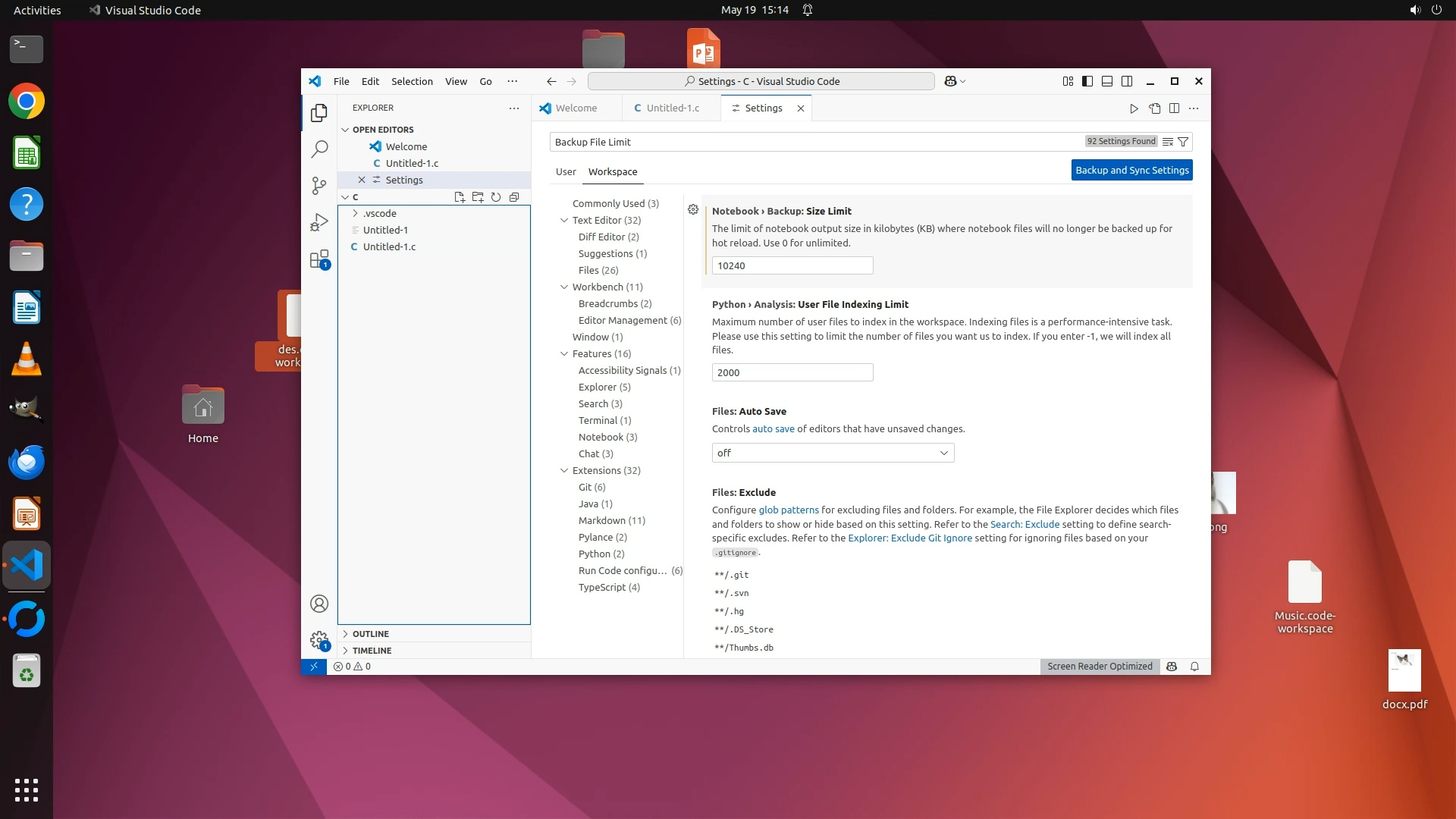Image resolution: width=1456 pixels, height=819 pixels.
Task: Open Run and Debug view
Action: coord(319,222)
